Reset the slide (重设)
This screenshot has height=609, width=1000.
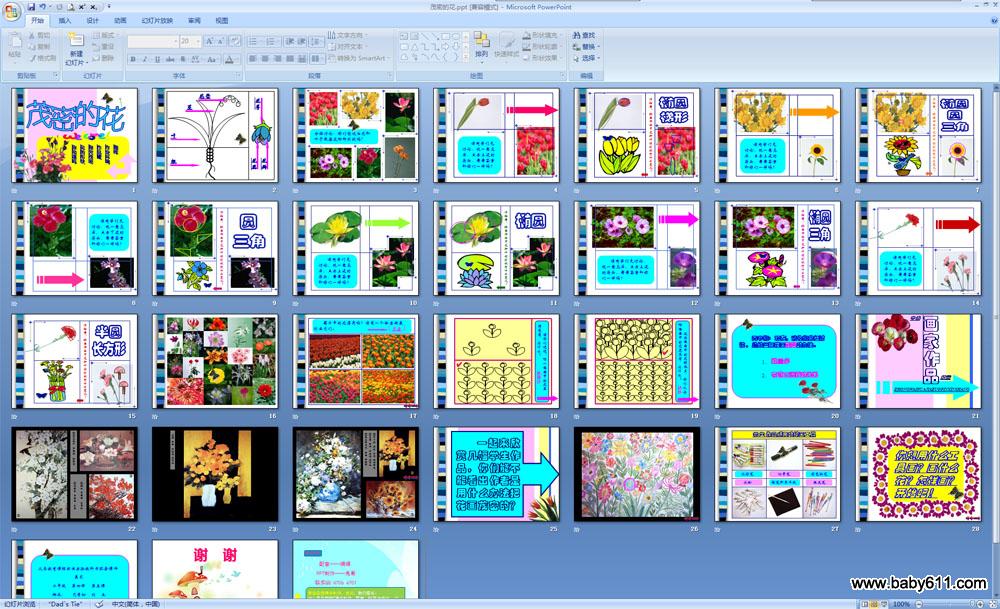[104, 47]
